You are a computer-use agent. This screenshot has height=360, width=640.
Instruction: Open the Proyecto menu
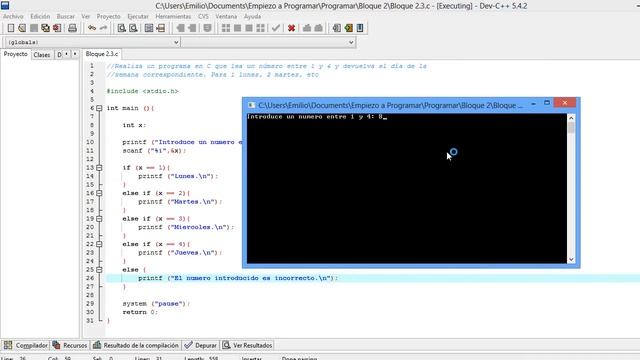(108, 16)
